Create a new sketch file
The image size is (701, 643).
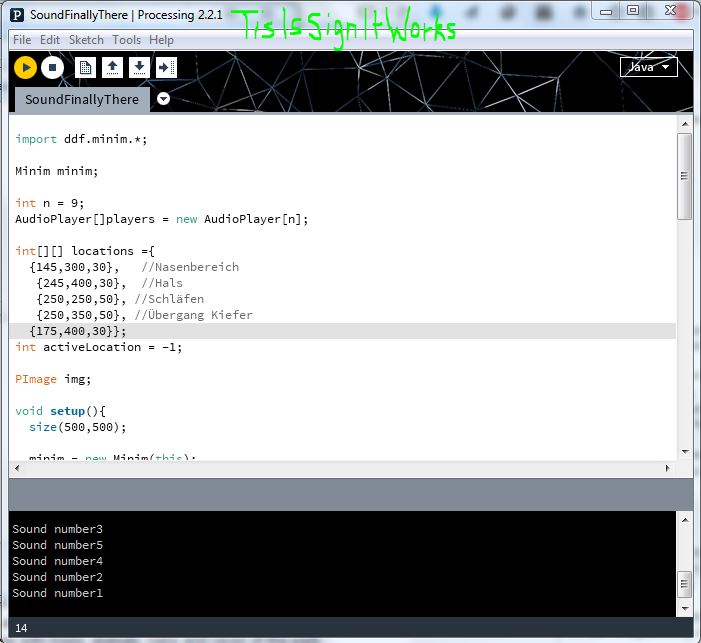coord(86,67)
